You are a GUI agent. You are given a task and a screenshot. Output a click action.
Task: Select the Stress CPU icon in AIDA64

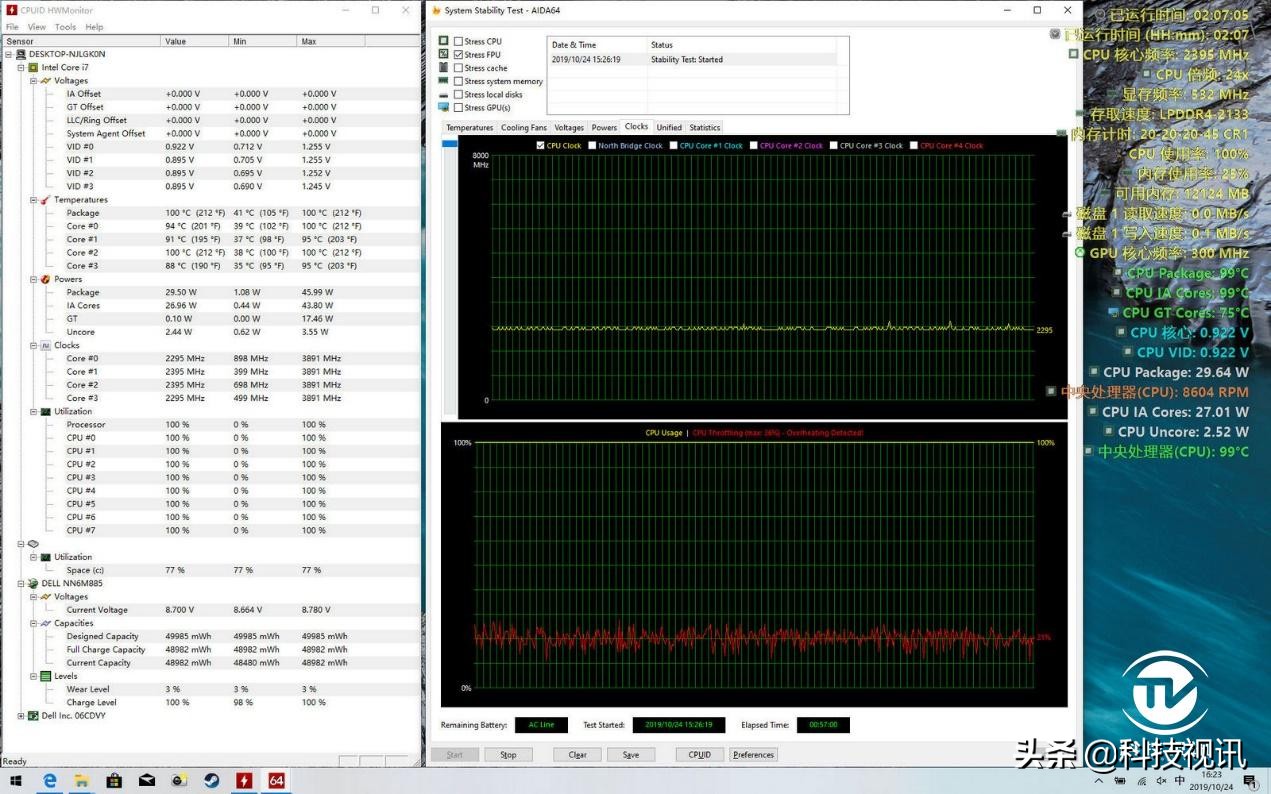pos(443,41)
